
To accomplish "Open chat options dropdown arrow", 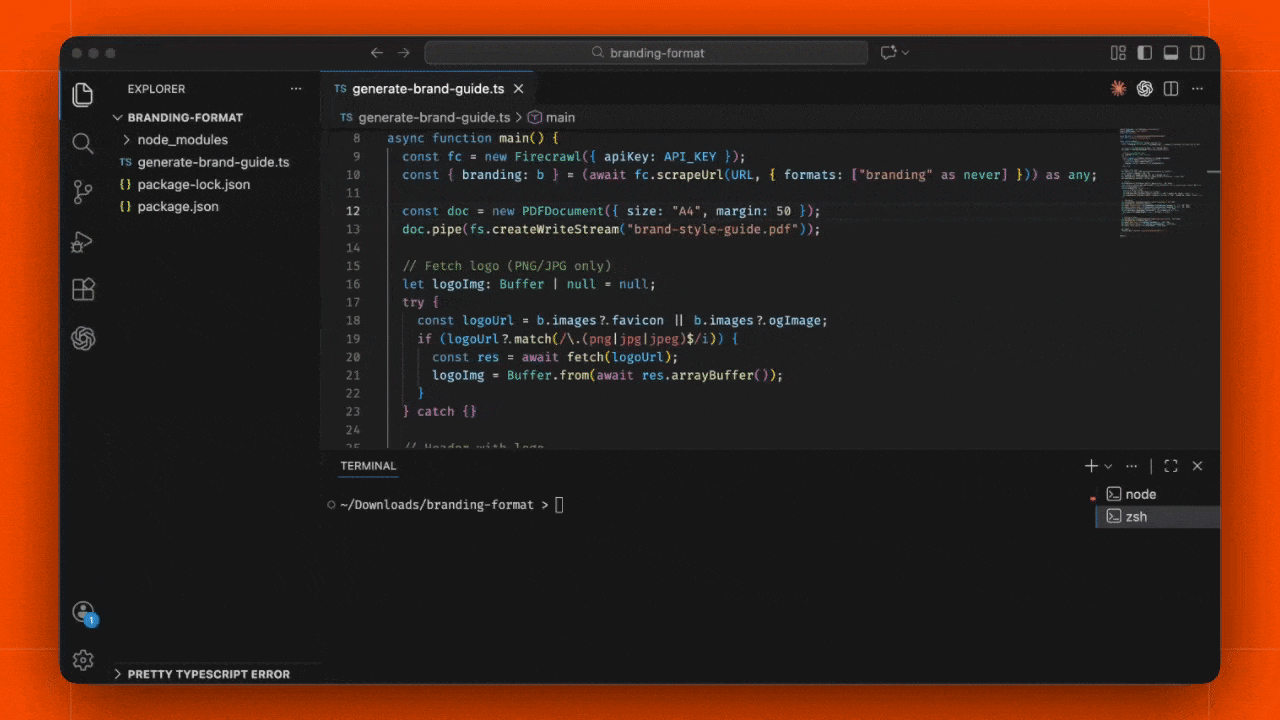I will tap(906, 53).
